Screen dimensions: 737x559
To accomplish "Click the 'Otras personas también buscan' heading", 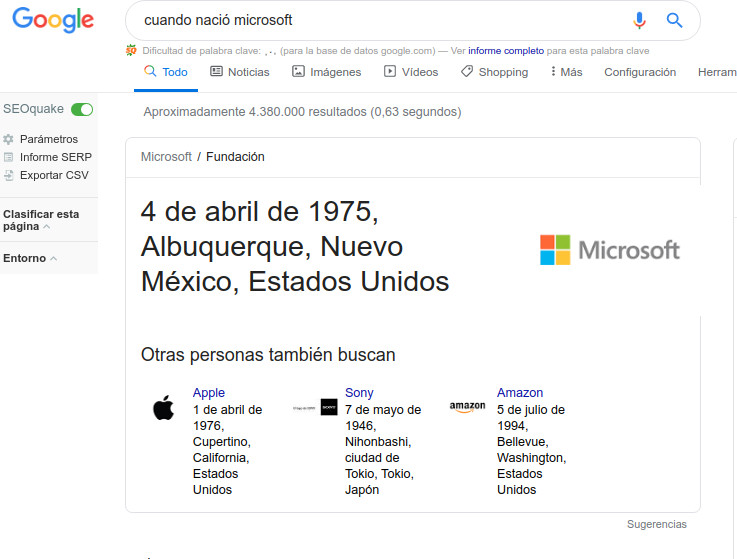I will (268, 354).
